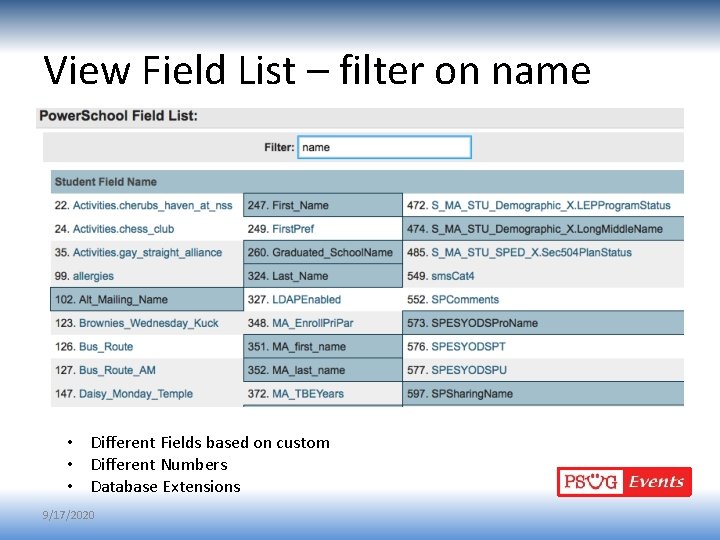Select the MA_first_name field entry
The height and width of the screenshot is (540, 720).
(323, 347)
